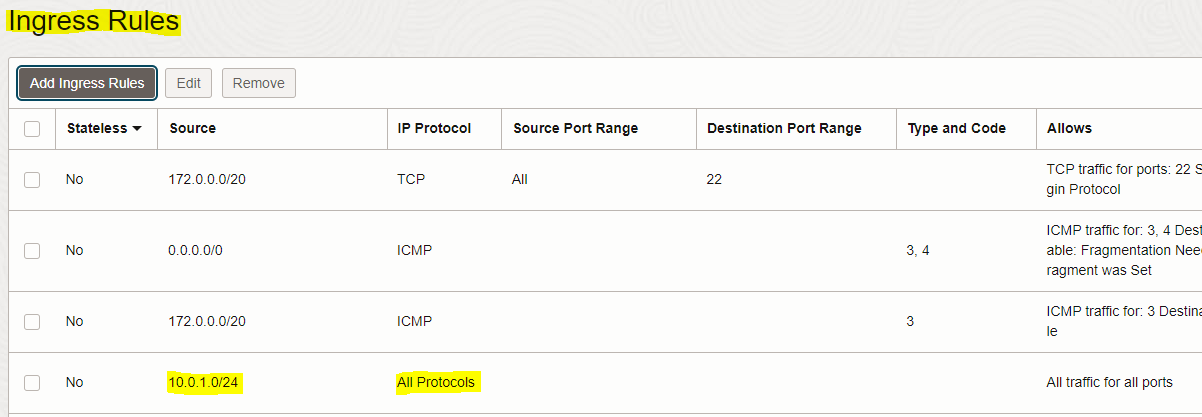Click the 172.0.0.0/20 source in TCP row
This screenshot has height=417, width=1202.
[207, 180]
